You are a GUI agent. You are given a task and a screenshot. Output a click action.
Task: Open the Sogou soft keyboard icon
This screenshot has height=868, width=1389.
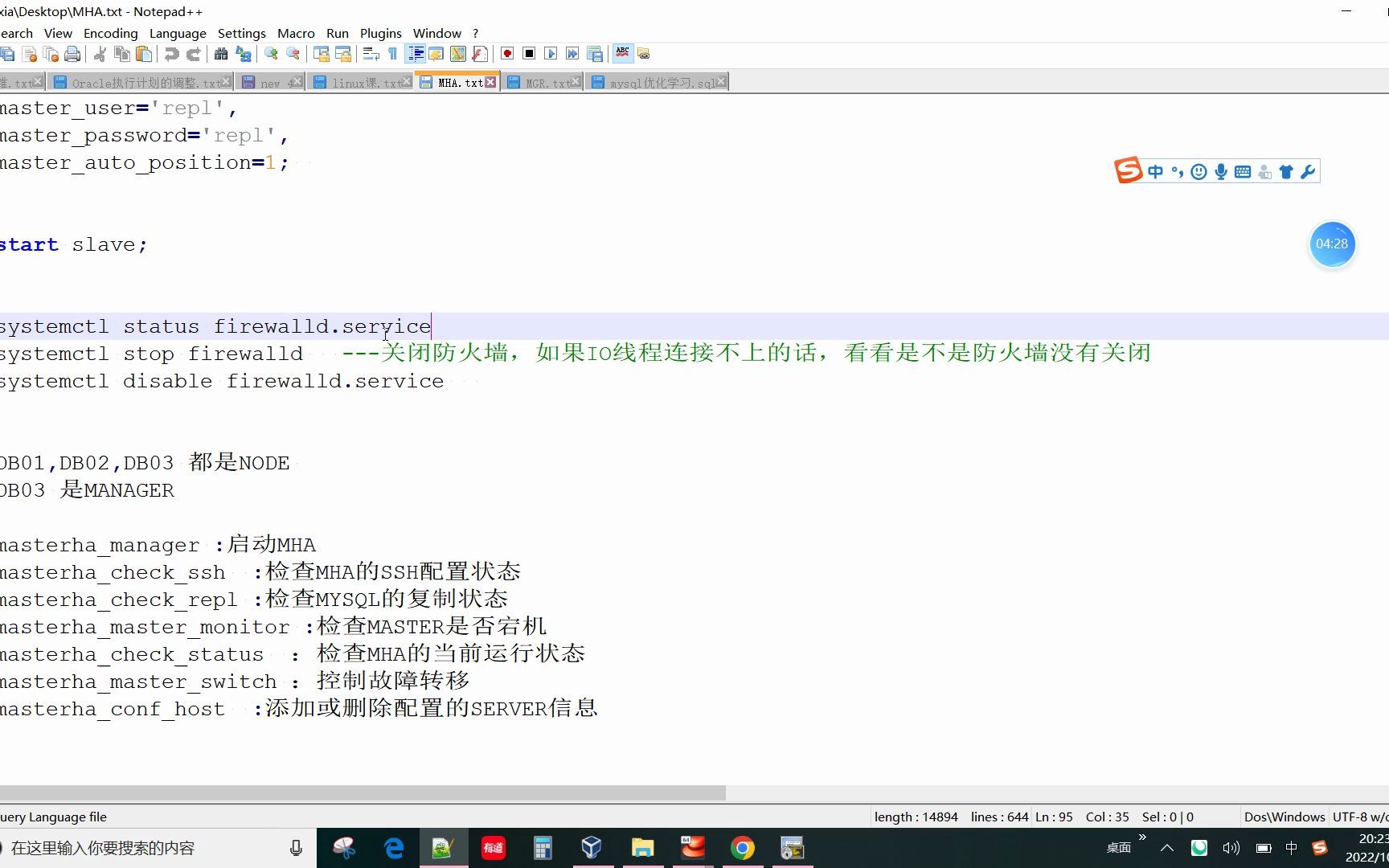click(x=1243, y=171)
